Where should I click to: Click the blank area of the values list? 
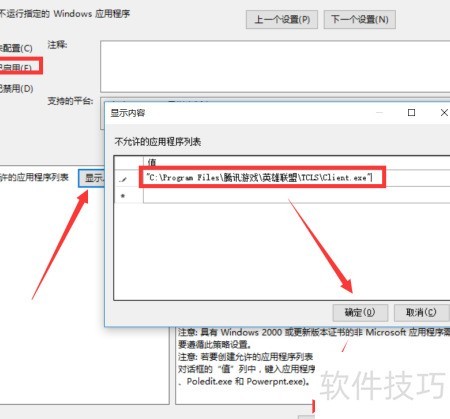[282, 251]
